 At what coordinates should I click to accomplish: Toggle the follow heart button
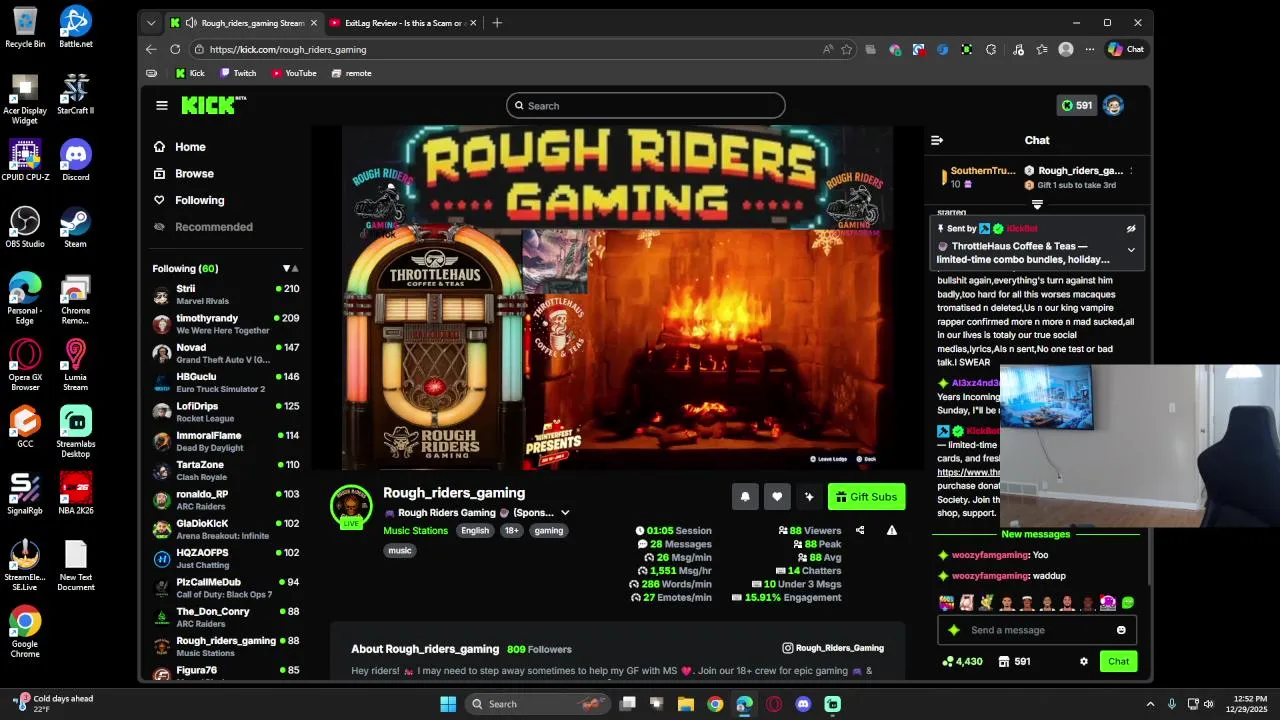[777, 497]
